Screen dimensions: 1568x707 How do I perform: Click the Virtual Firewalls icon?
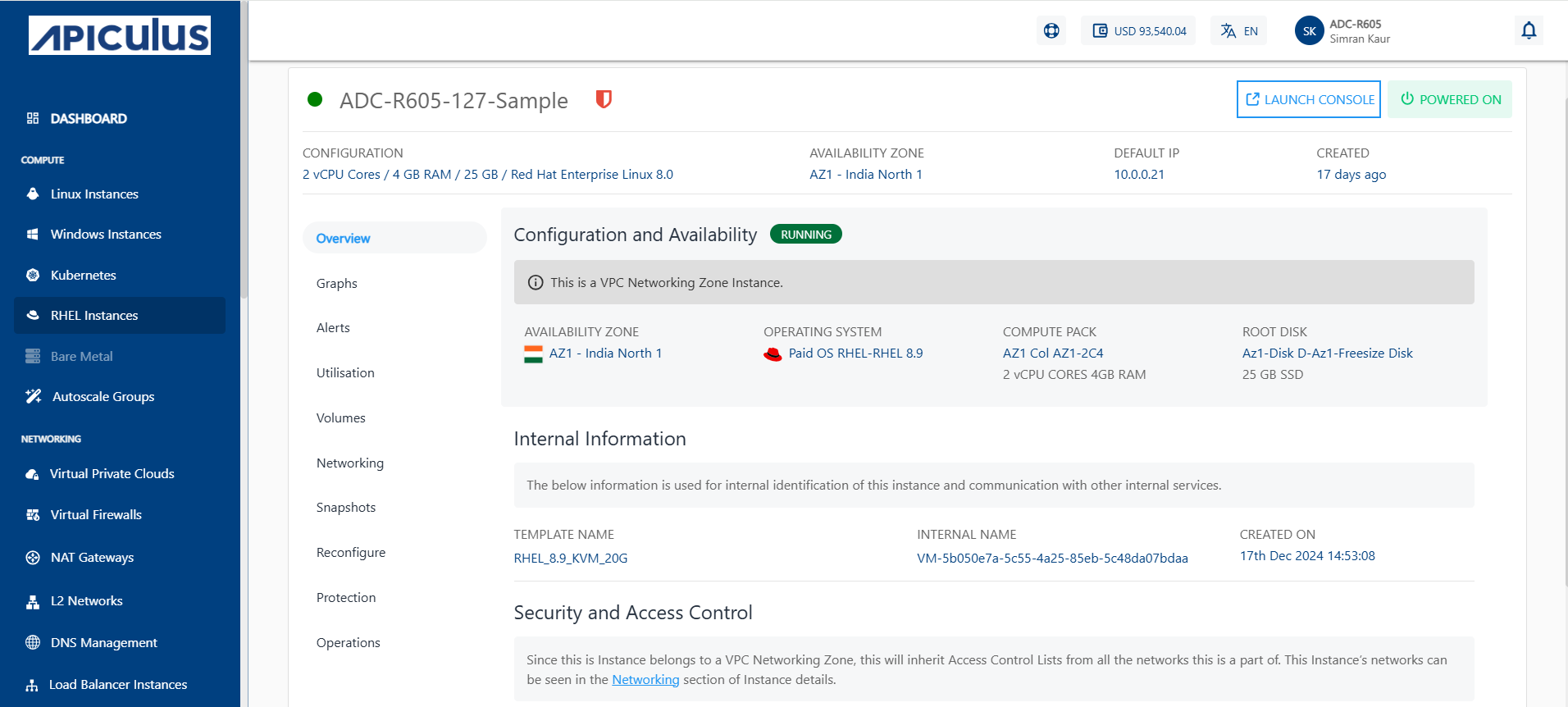33,514
